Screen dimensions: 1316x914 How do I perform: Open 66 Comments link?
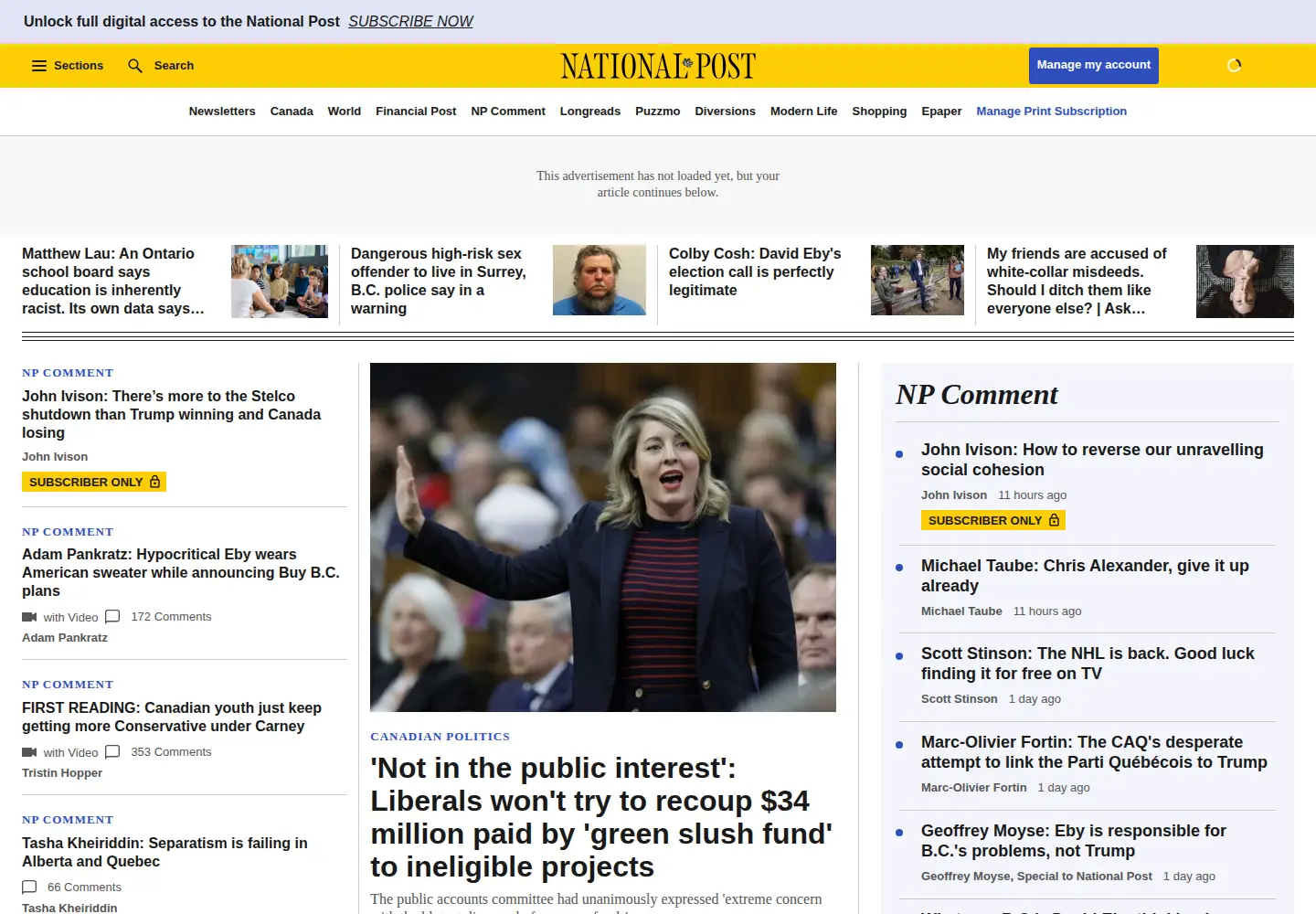pos(84,887)
